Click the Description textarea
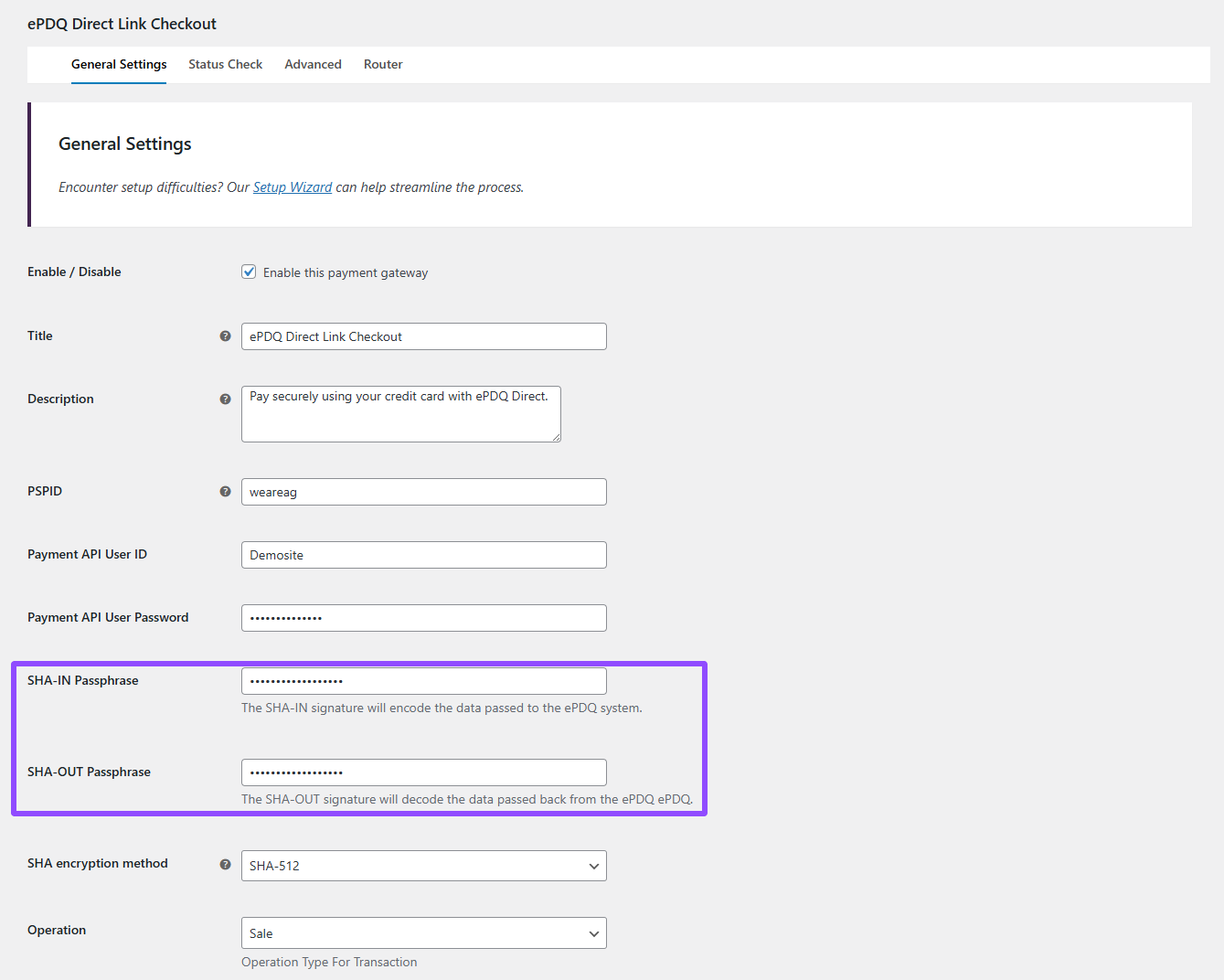Screen dimensions: 1224x980 (x=401, y=414)
